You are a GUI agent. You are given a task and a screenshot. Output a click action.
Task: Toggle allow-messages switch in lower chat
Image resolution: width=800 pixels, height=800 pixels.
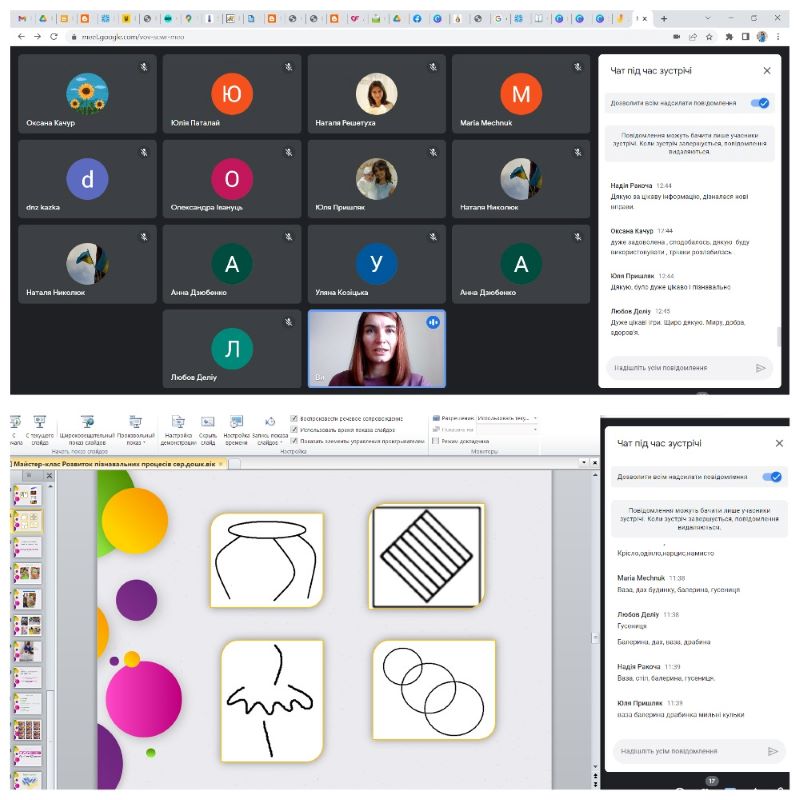point(772,477)
